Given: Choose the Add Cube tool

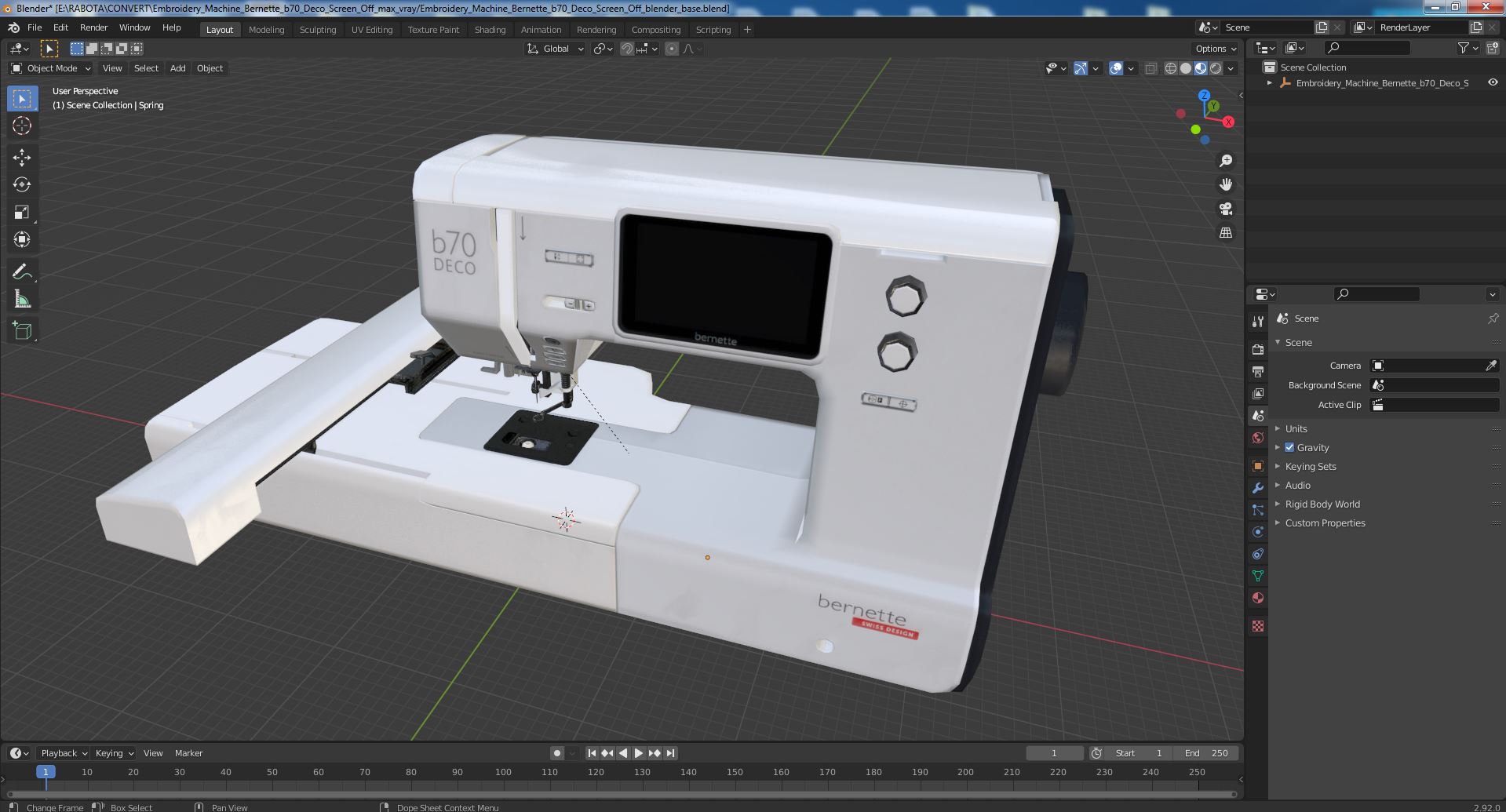Looking at the screenshot, I should click(22, 330).
